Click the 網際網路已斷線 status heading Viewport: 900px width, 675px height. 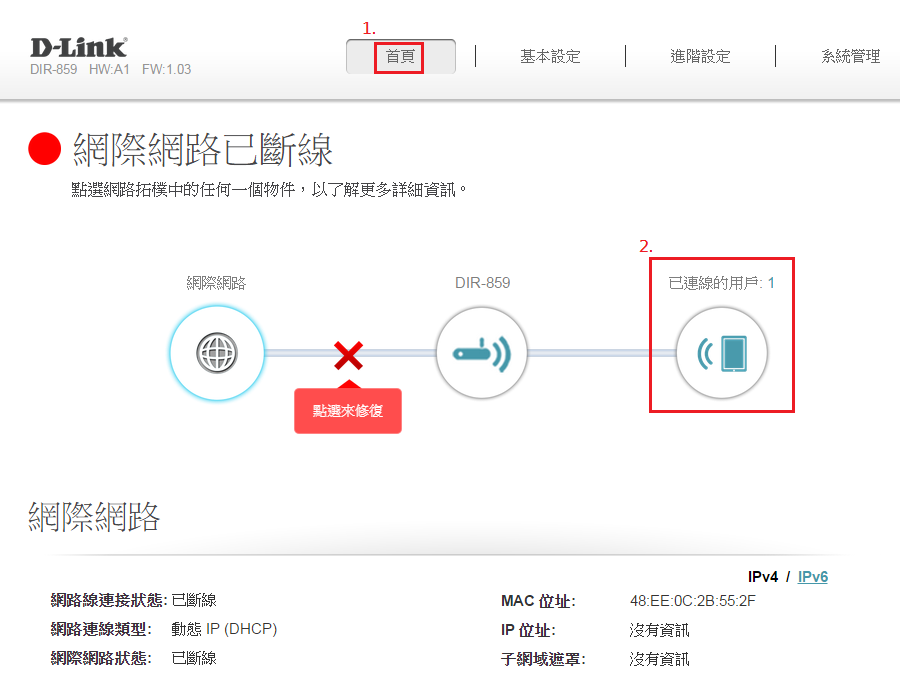203,151
